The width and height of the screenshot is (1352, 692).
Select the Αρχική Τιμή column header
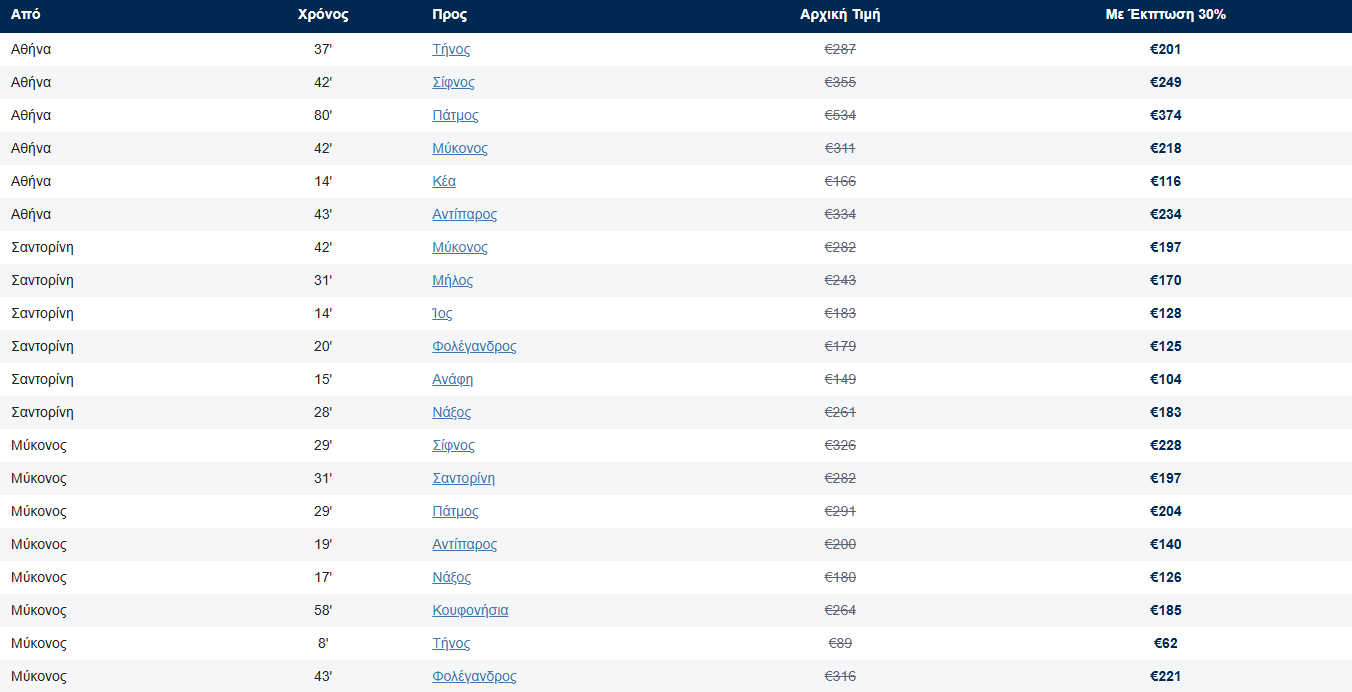click(840, 15)
